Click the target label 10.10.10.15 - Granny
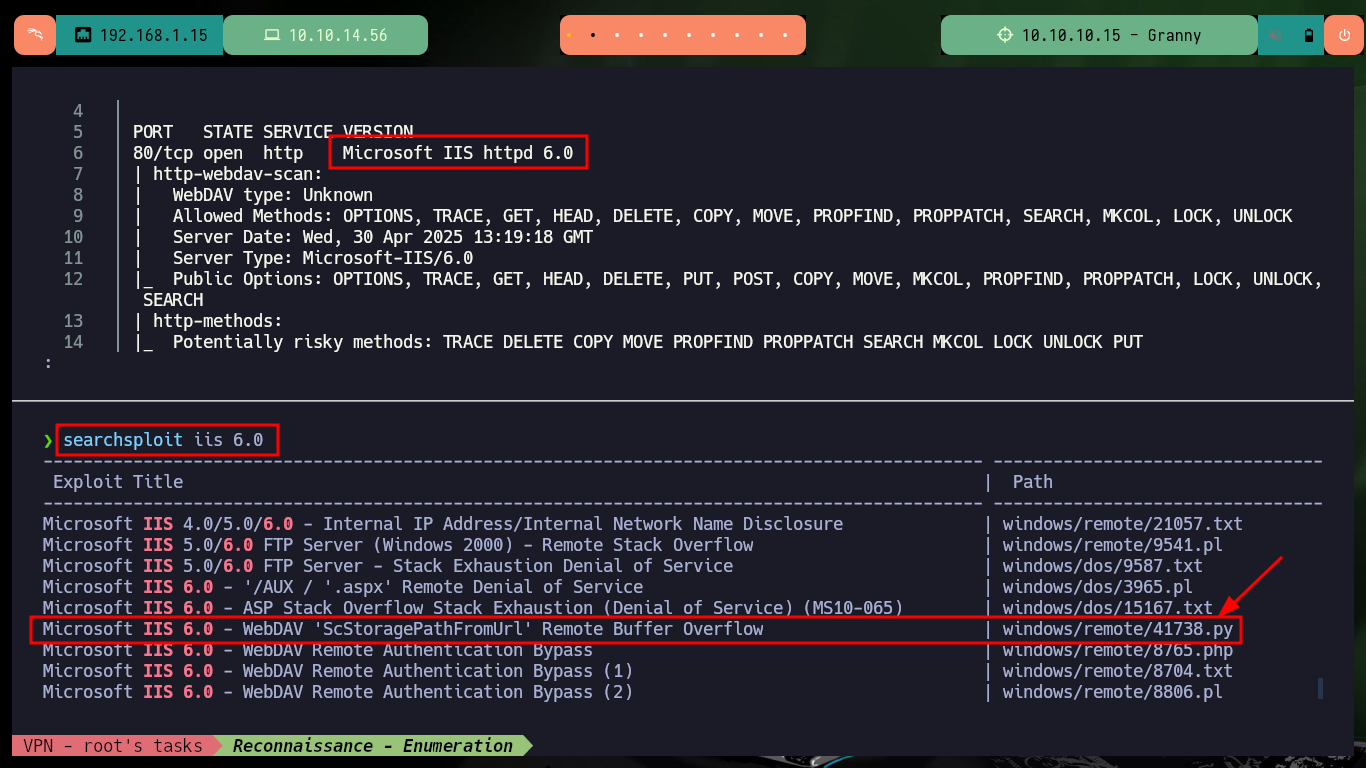 pyautogui.click(x=1111, y=35)
